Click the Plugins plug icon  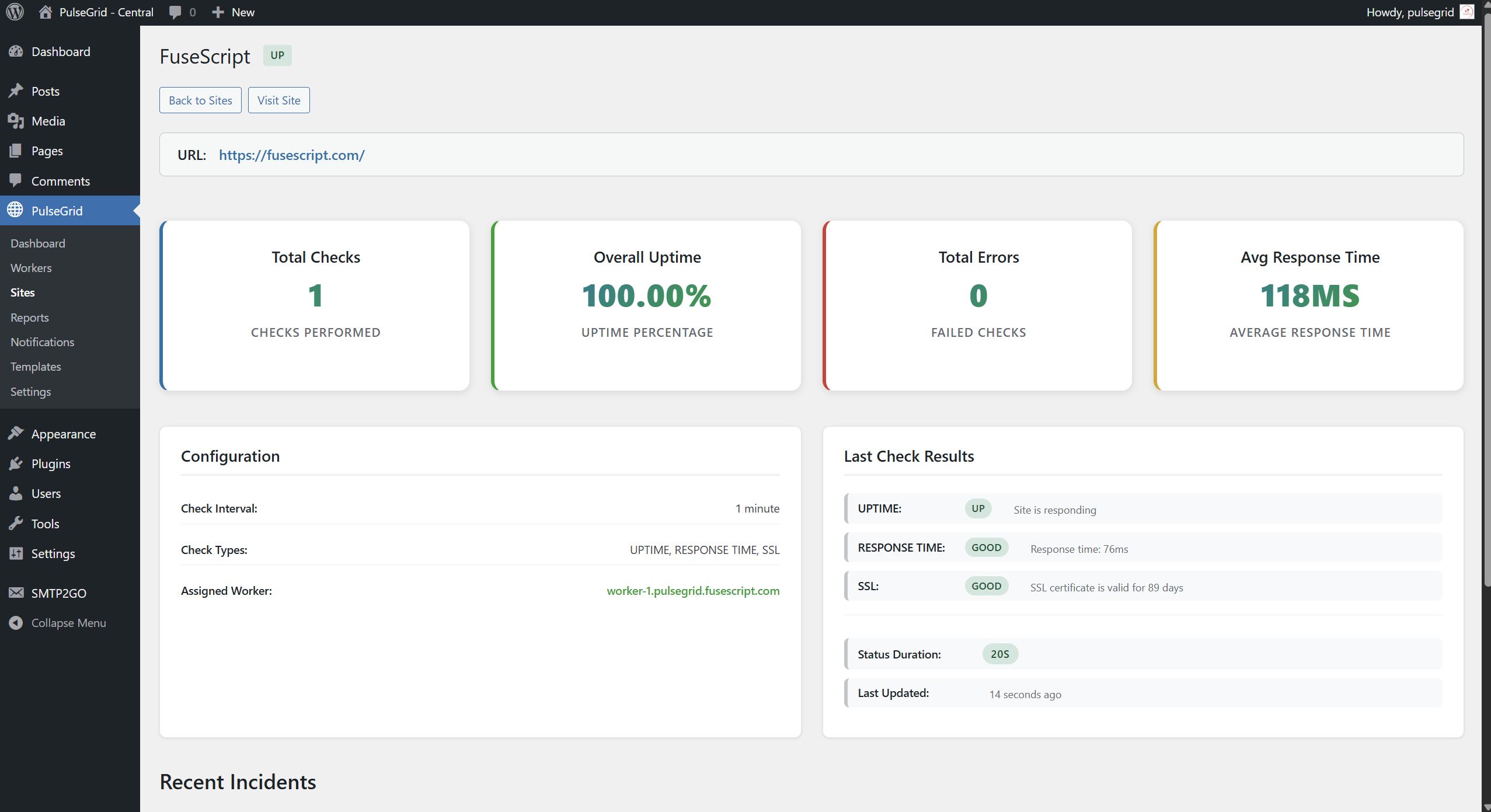coord(16,463)
